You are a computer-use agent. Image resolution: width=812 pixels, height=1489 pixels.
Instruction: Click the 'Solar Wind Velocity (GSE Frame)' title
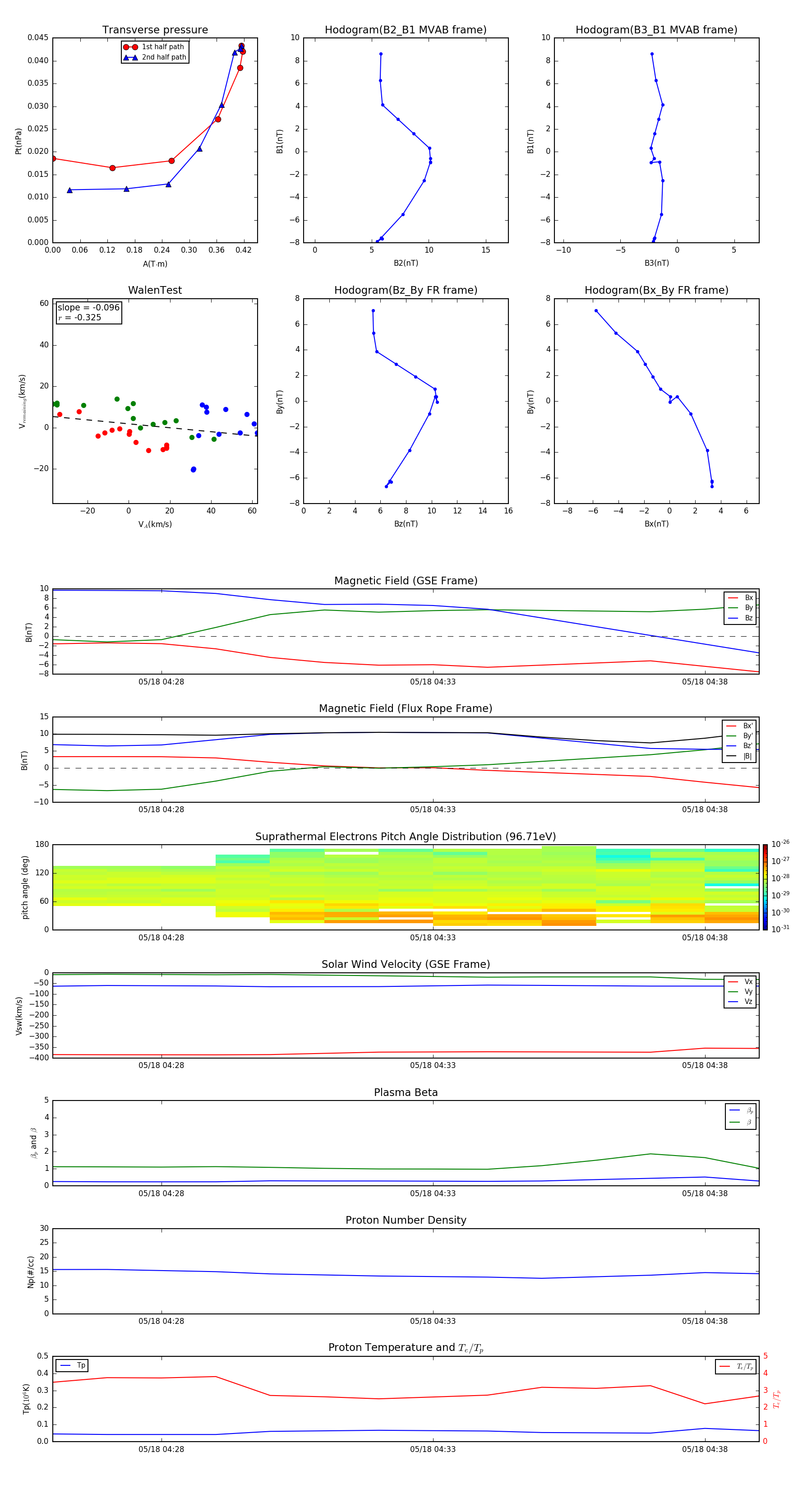pyautogui.click(x=406, y=965)
